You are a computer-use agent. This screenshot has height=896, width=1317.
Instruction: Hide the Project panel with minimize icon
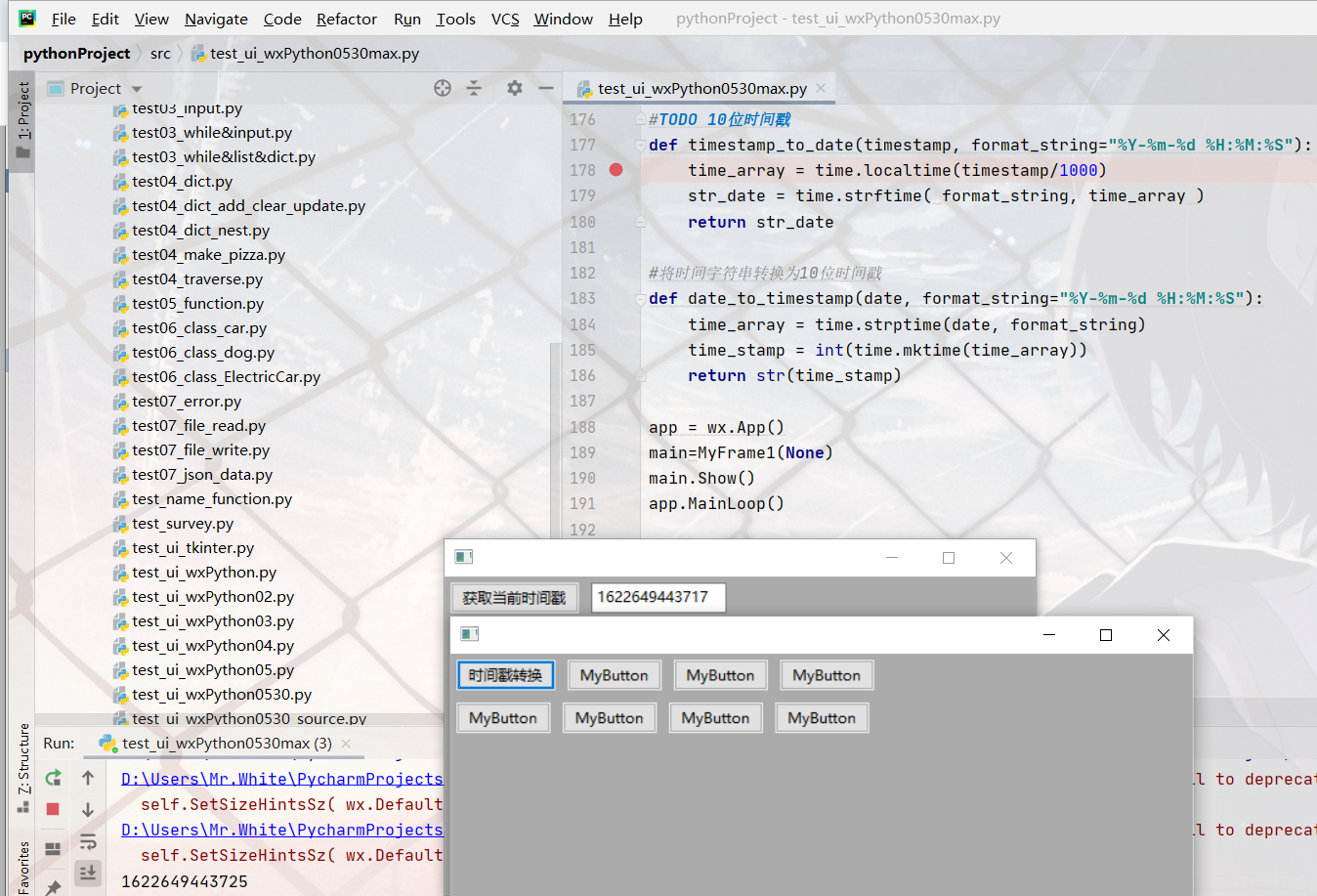click(x=546, y=88)
